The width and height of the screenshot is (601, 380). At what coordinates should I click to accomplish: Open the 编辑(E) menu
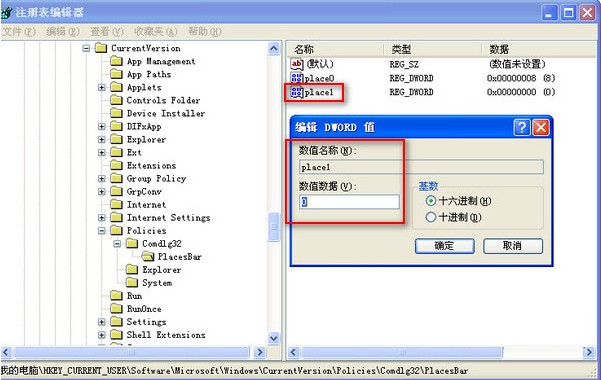pos(62,31)
